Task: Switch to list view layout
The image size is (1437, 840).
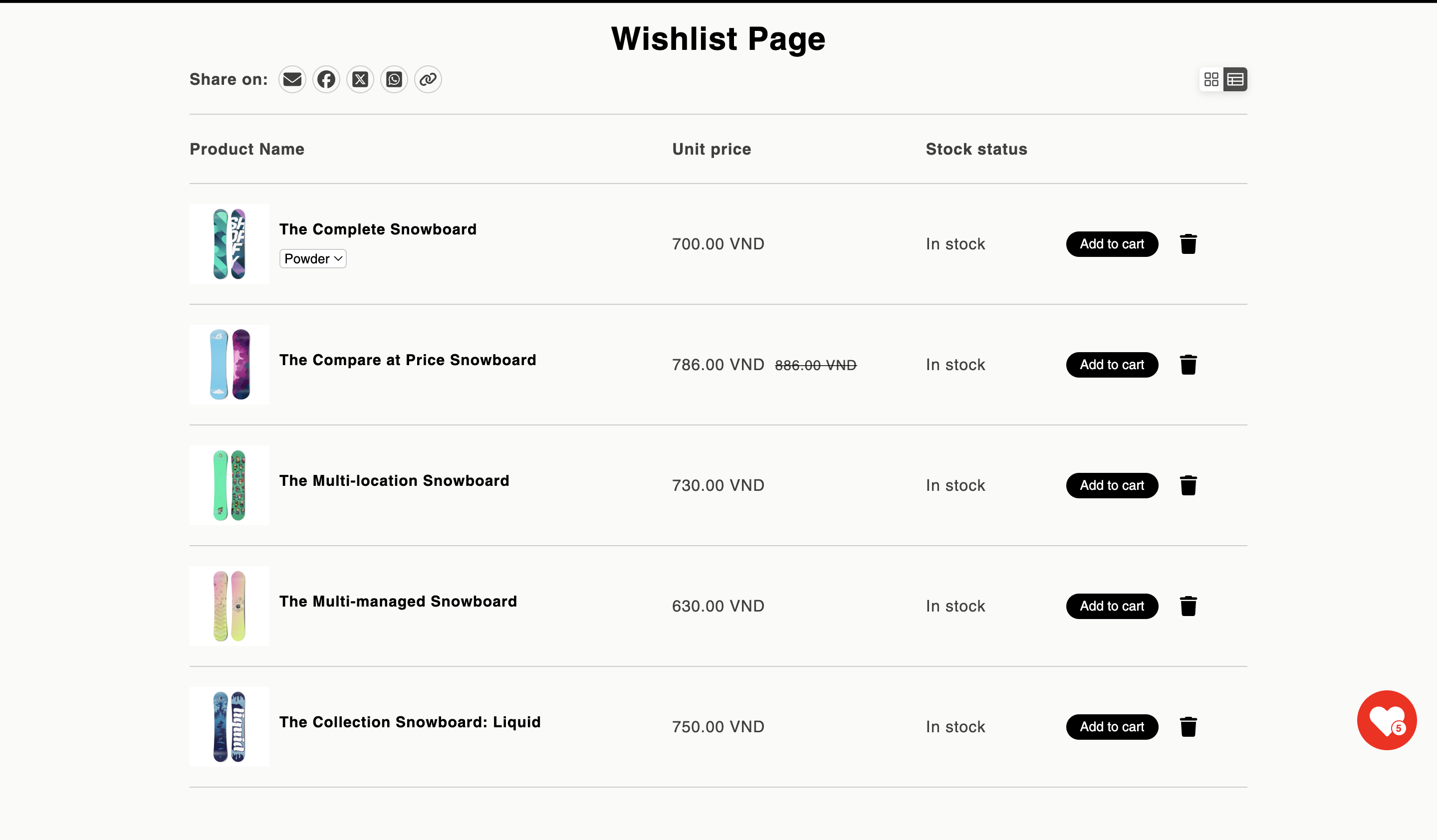Action: pos(1235,79)
